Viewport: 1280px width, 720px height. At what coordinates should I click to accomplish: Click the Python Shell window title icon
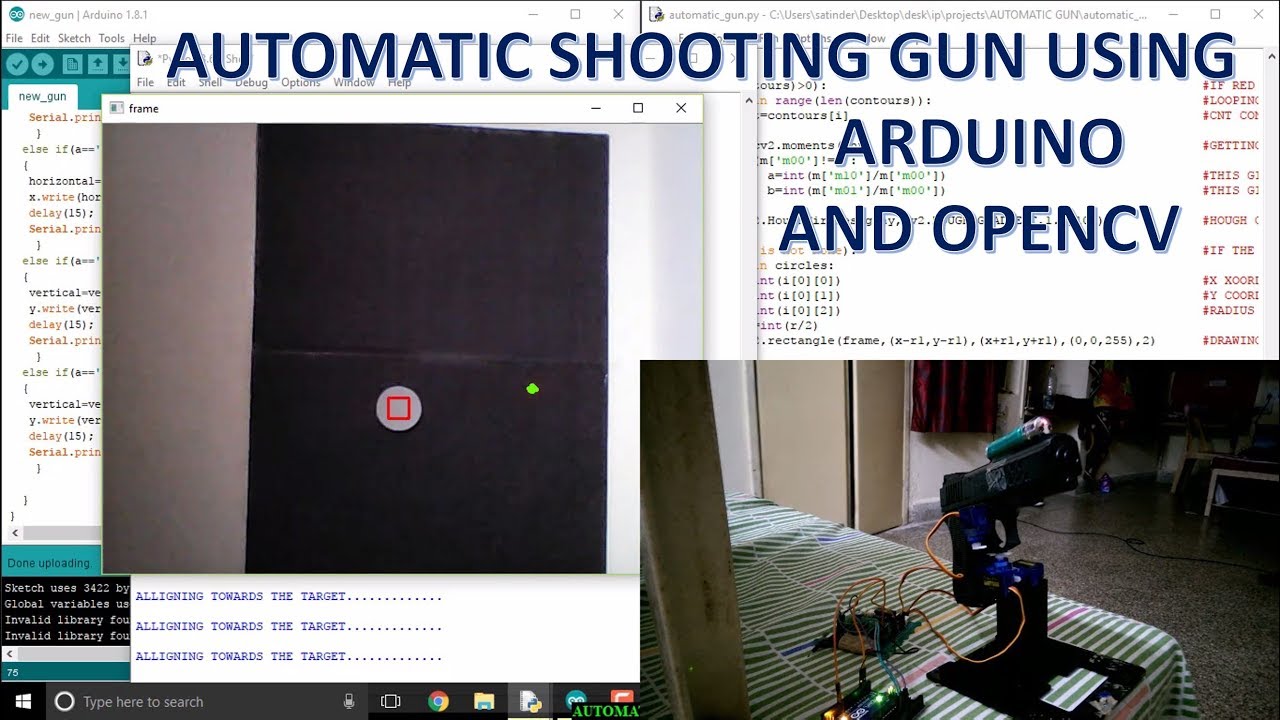[x=145, y=58]
